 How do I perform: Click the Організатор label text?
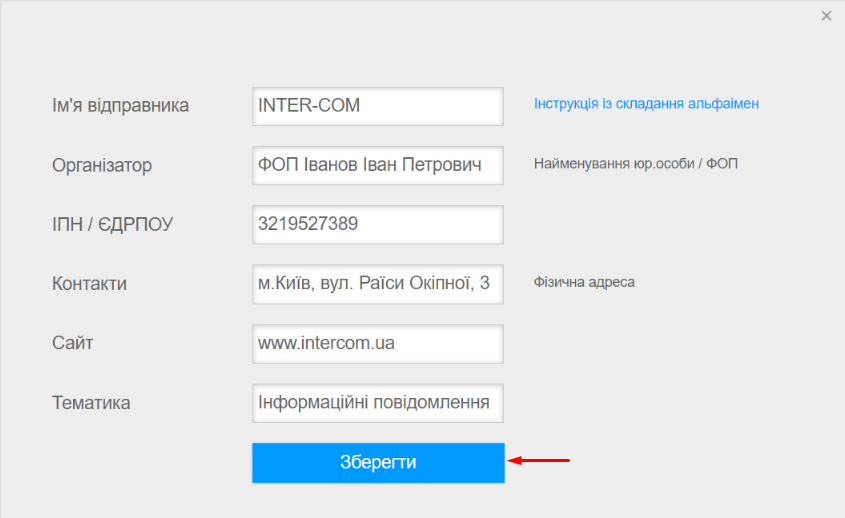point(102,166)
